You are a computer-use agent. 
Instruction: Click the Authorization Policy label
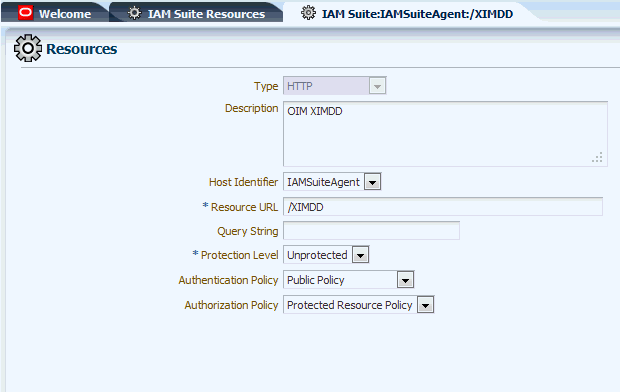[x=231, y=305]
